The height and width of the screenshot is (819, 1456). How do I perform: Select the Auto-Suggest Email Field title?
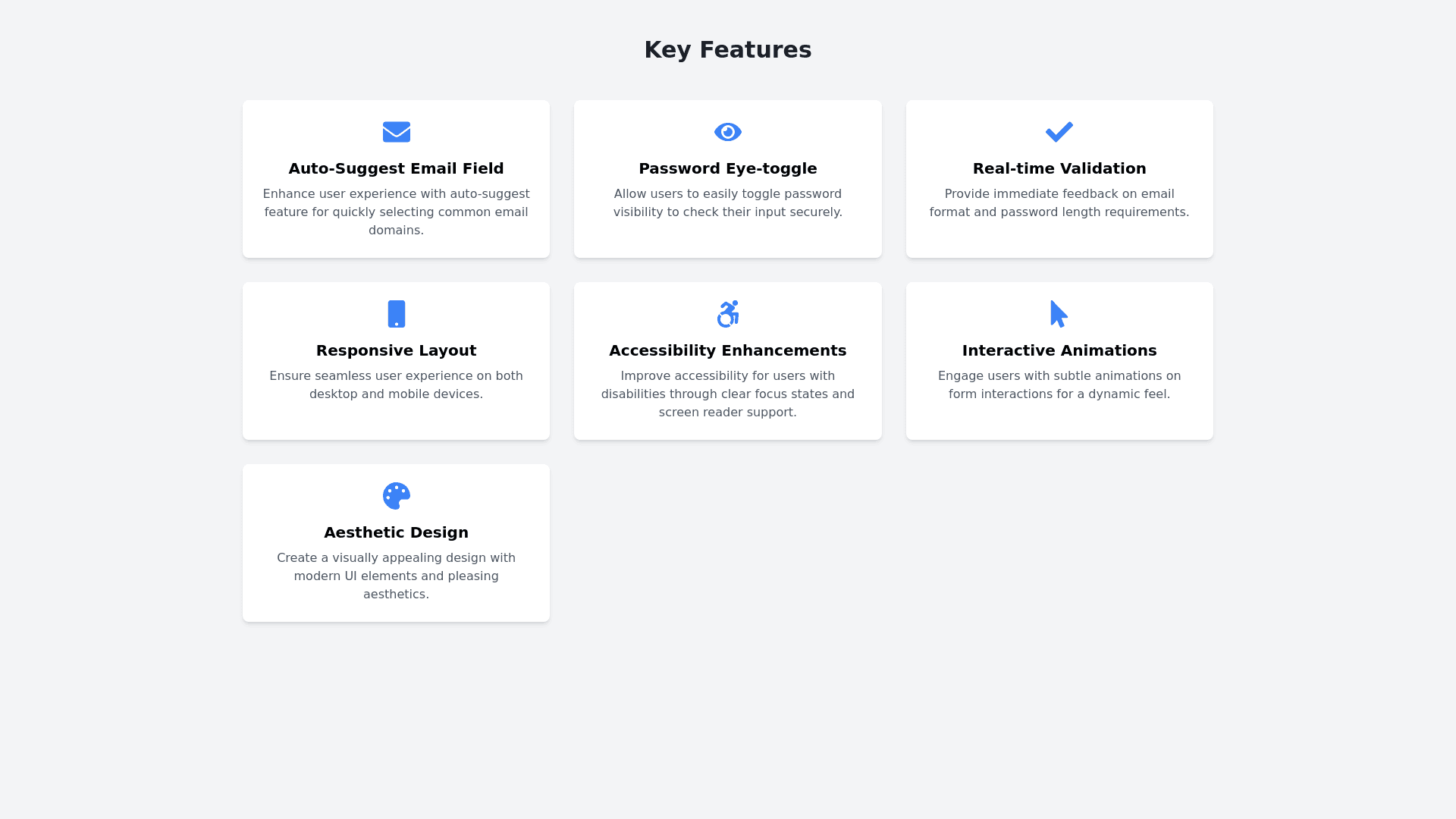(x=396, y=168)
